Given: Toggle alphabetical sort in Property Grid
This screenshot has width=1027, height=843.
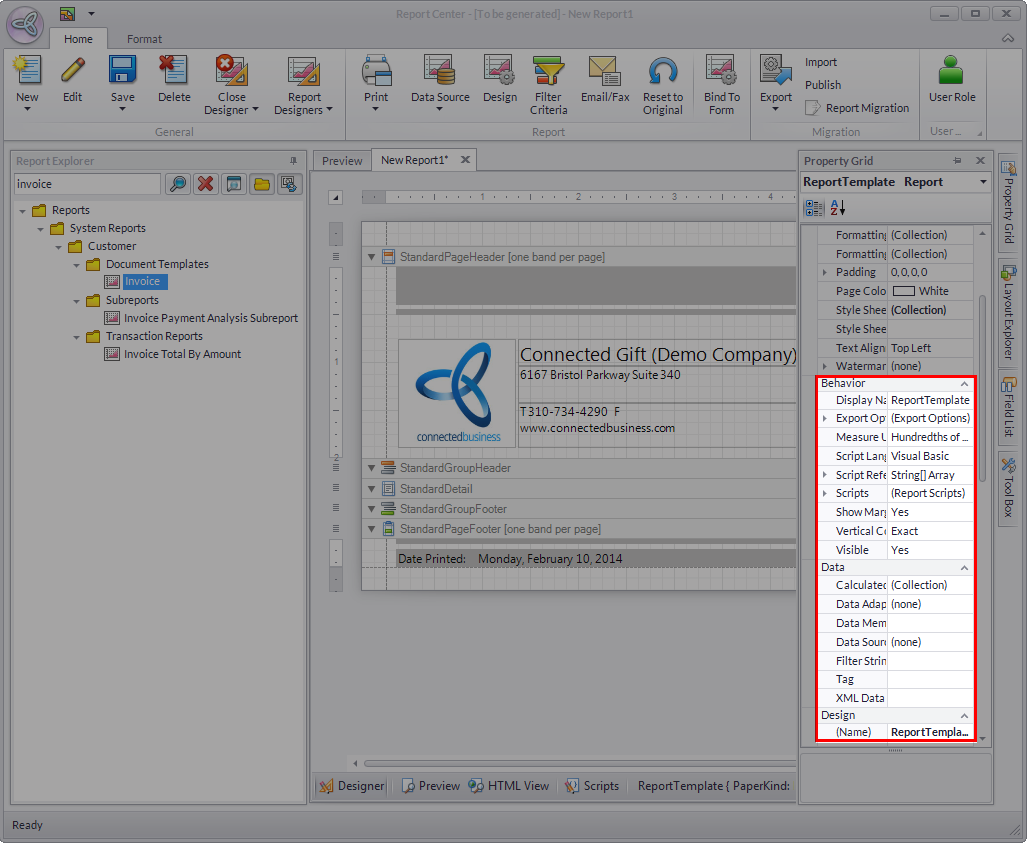Looking at the screenshot, I should point(838,208).
